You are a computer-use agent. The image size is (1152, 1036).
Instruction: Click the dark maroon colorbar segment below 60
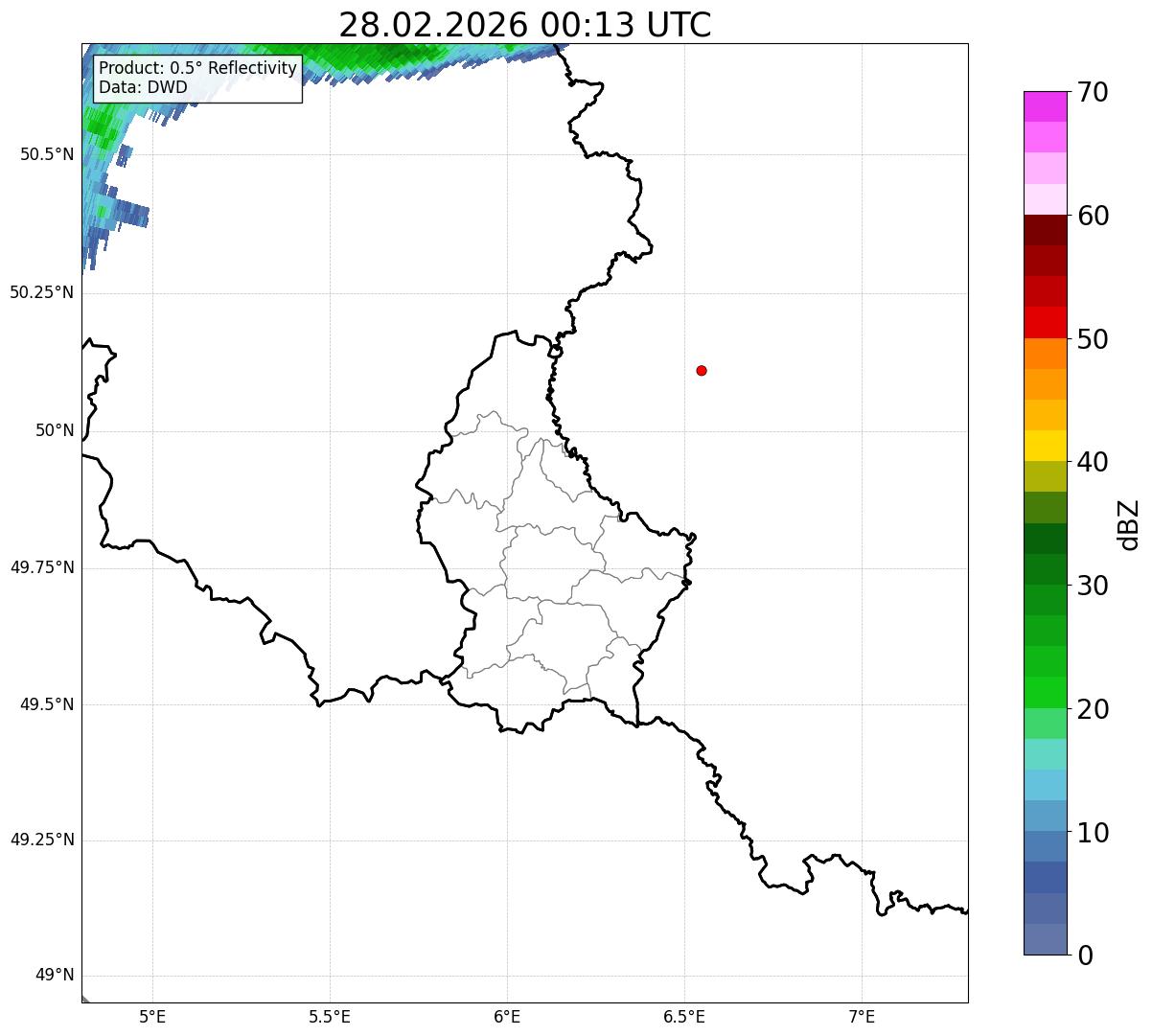(1045, 230)
